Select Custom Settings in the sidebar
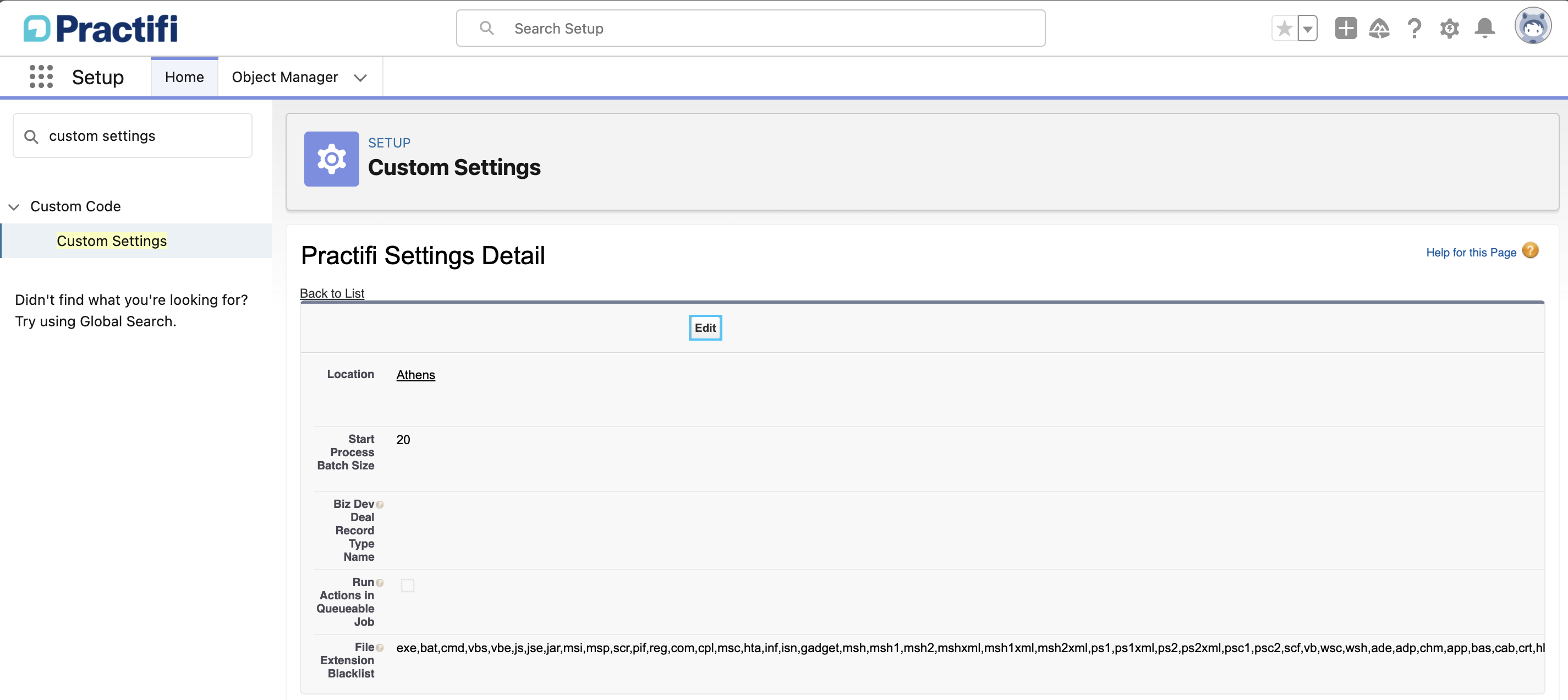 click(111, 240)
